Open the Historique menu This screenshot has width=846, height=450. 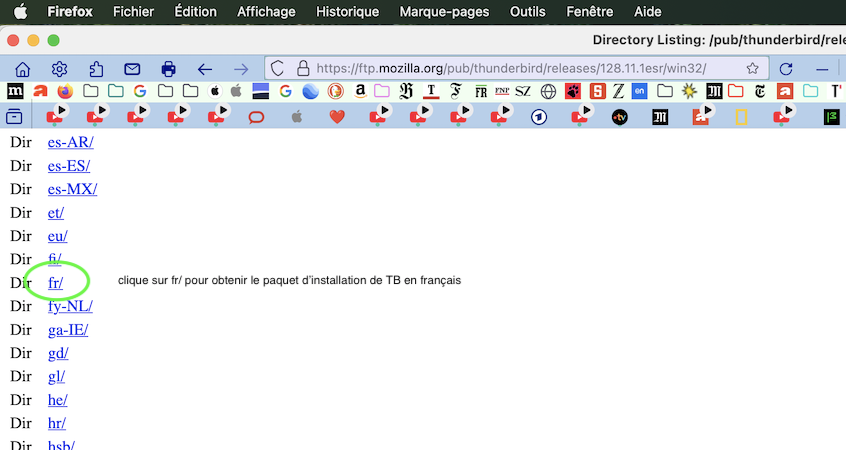pos(347,11)
